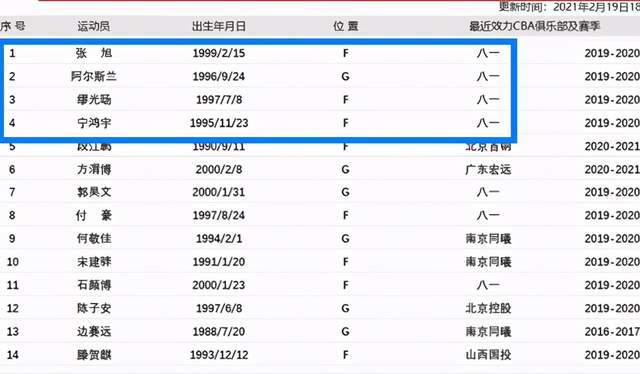This screenshot has height=374, width=640.
Task: Click birthdate 1991/1/20
Action: tap(219, 262)
